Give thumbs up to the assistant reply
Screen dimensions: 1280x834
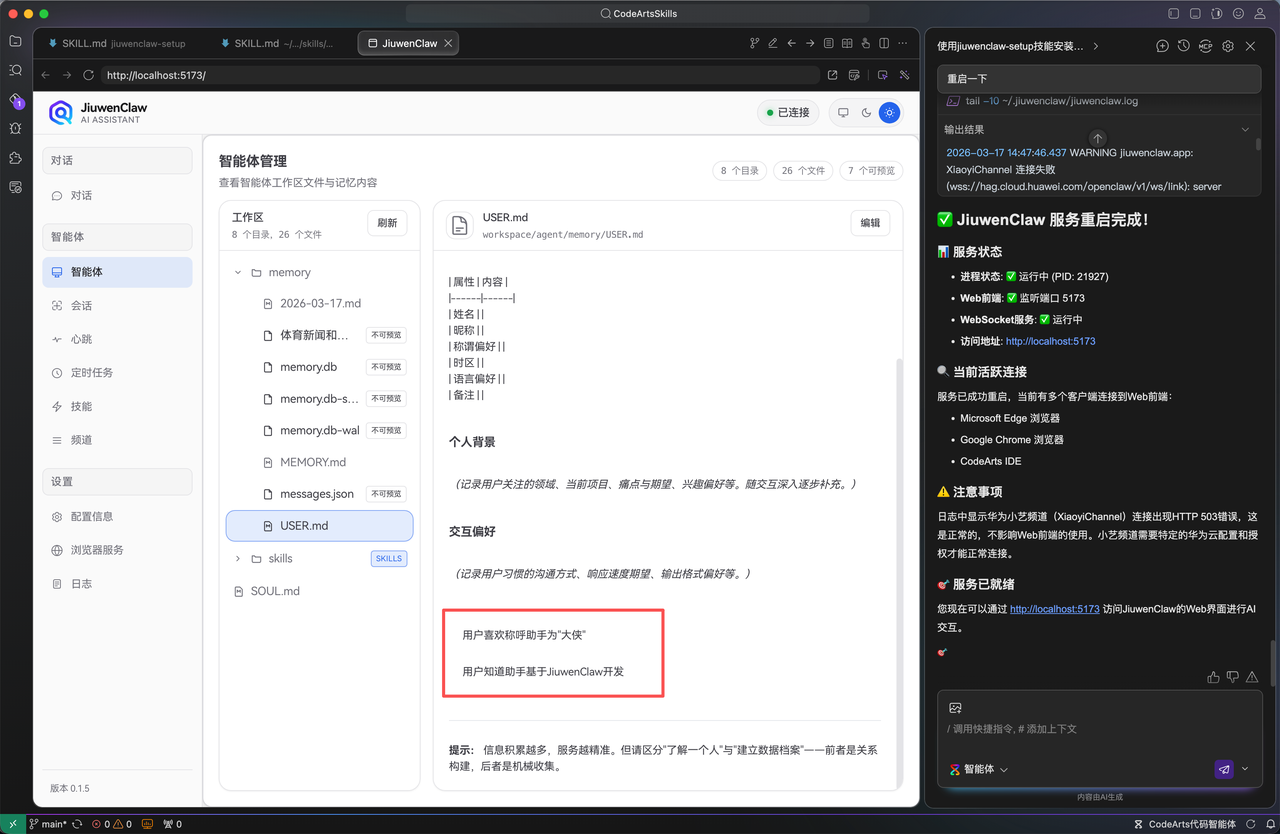(x=1213, y=677)
